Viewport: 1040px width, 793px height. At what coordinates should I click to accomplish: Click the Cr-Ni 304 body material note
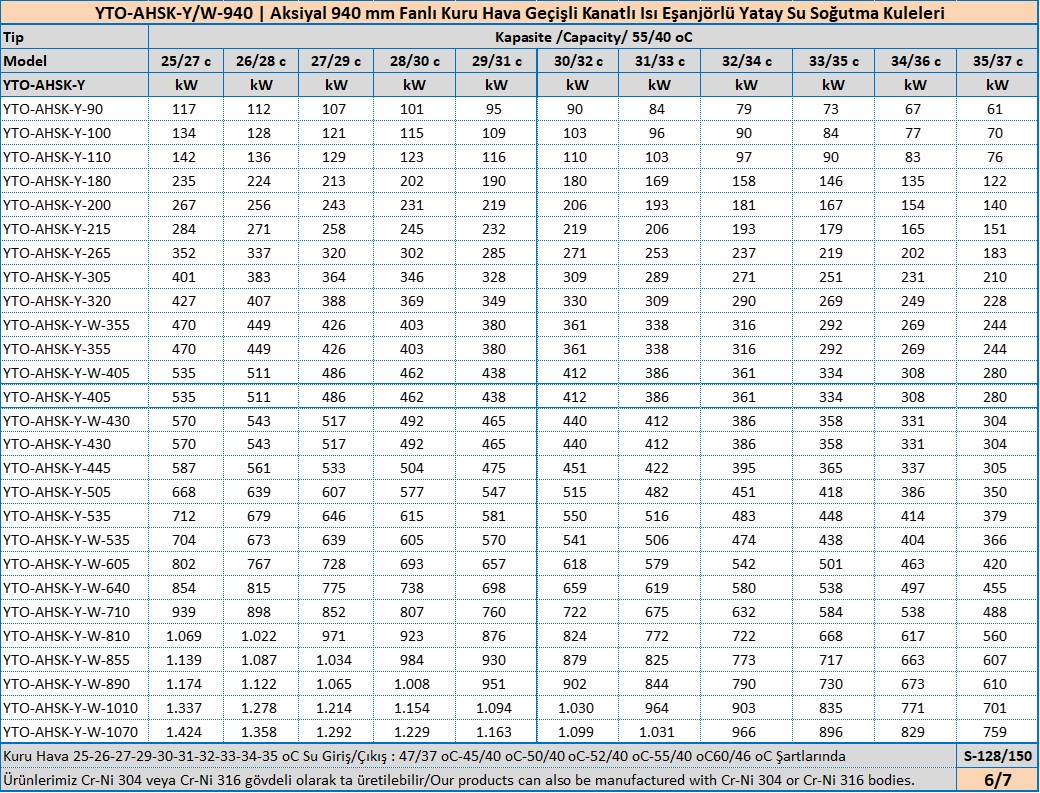coord(460,779)
